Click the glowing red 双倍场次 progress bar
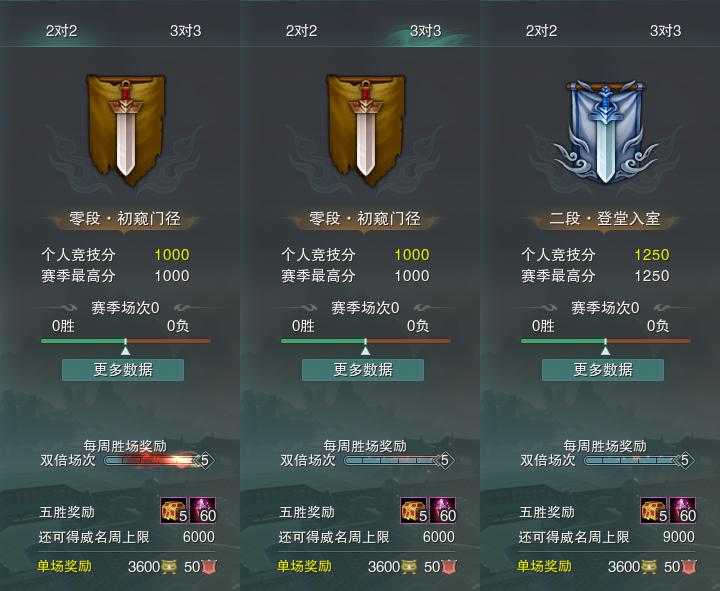720x591 pixels. (159, 460)
